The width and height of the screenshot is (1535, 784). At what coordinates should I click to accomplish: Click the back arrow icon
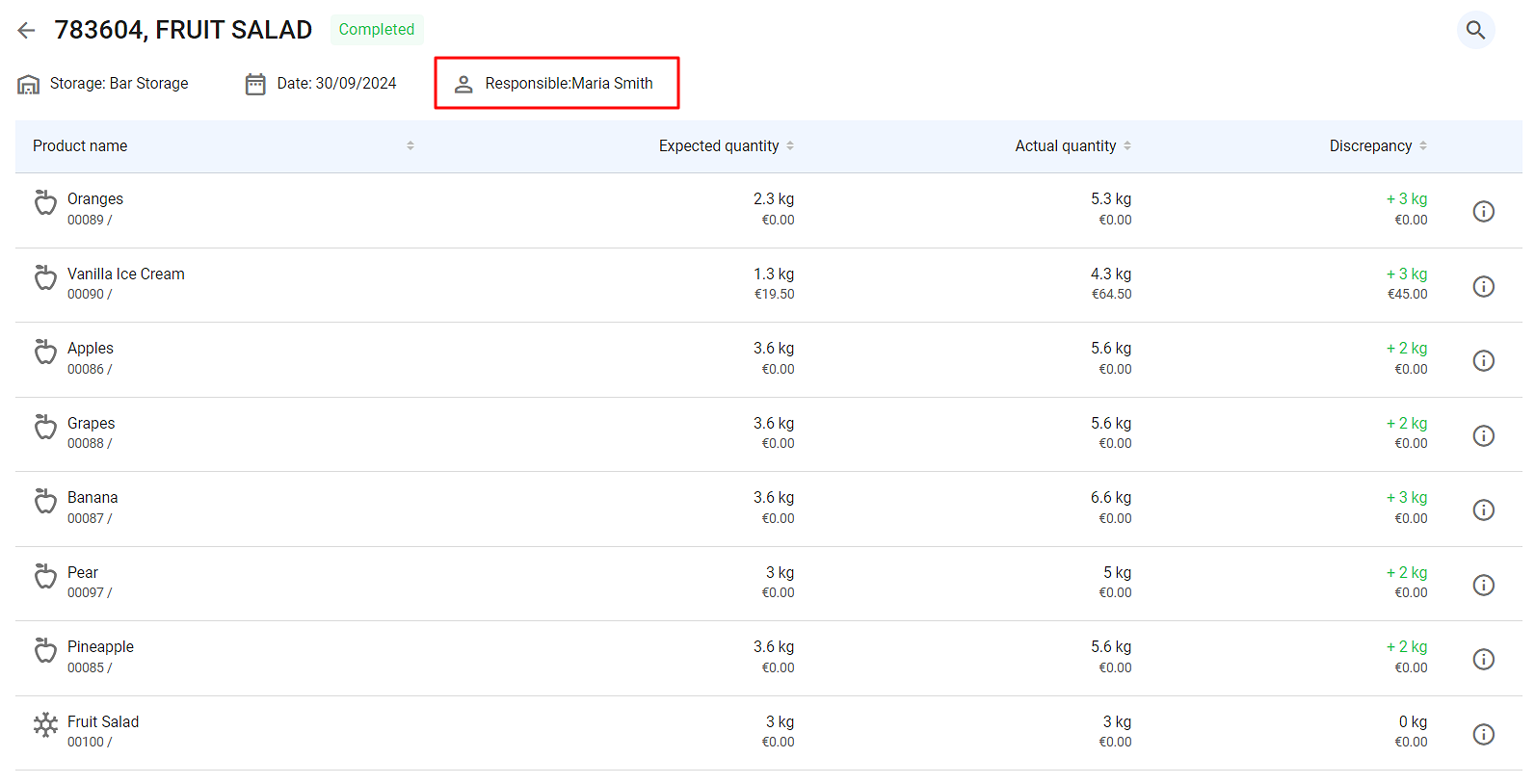point(26,30)
